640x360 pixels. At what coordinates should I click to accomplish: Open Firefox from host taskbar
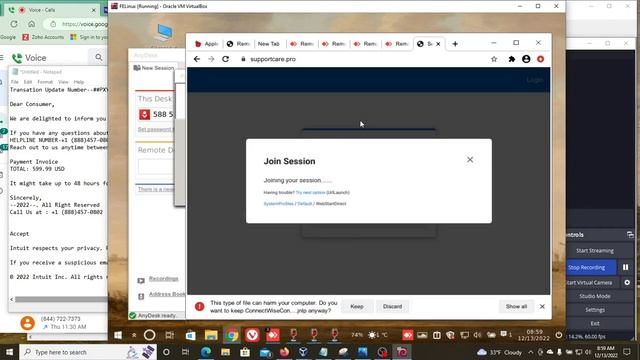tap(284, 352)
